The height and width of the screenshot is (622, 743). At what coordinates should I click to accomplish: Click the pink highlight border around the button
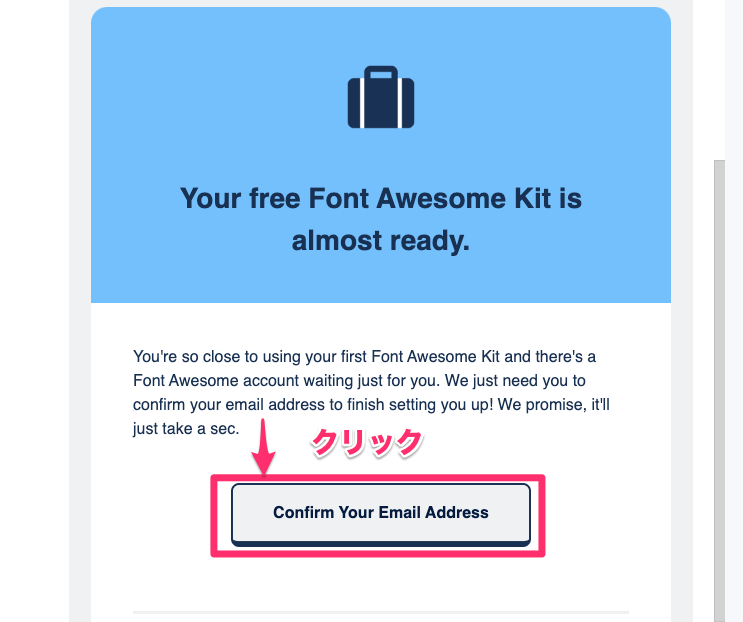coord(378,478)
